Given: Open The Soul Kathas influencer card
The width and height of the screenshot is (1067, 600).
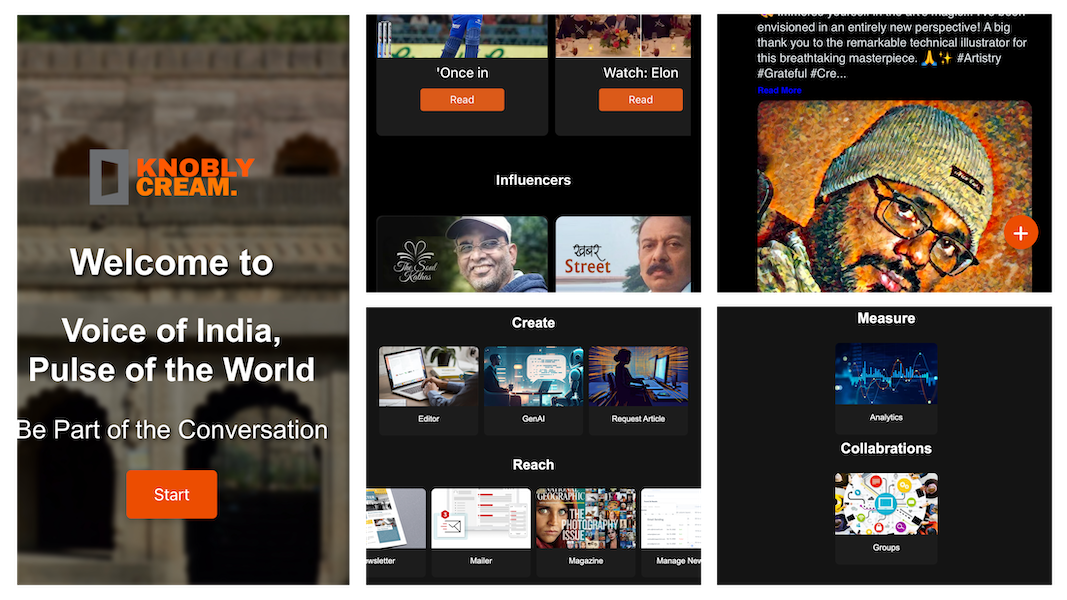Looking at the screenshot, I should coord(462,255).
